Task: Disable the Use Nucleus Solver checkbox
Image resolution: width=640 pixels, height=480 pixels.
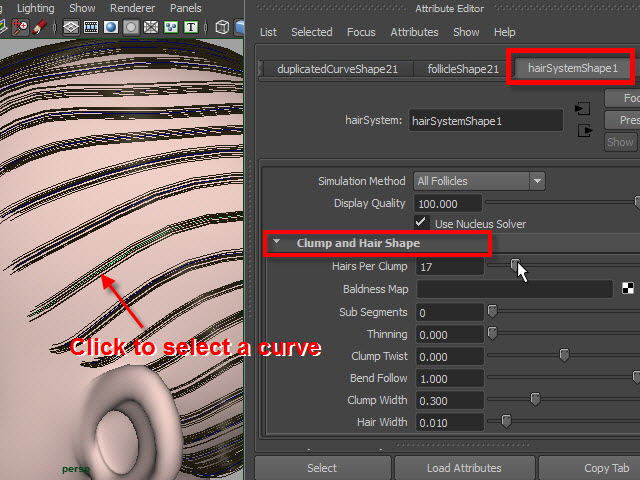Action: [421, 223]
